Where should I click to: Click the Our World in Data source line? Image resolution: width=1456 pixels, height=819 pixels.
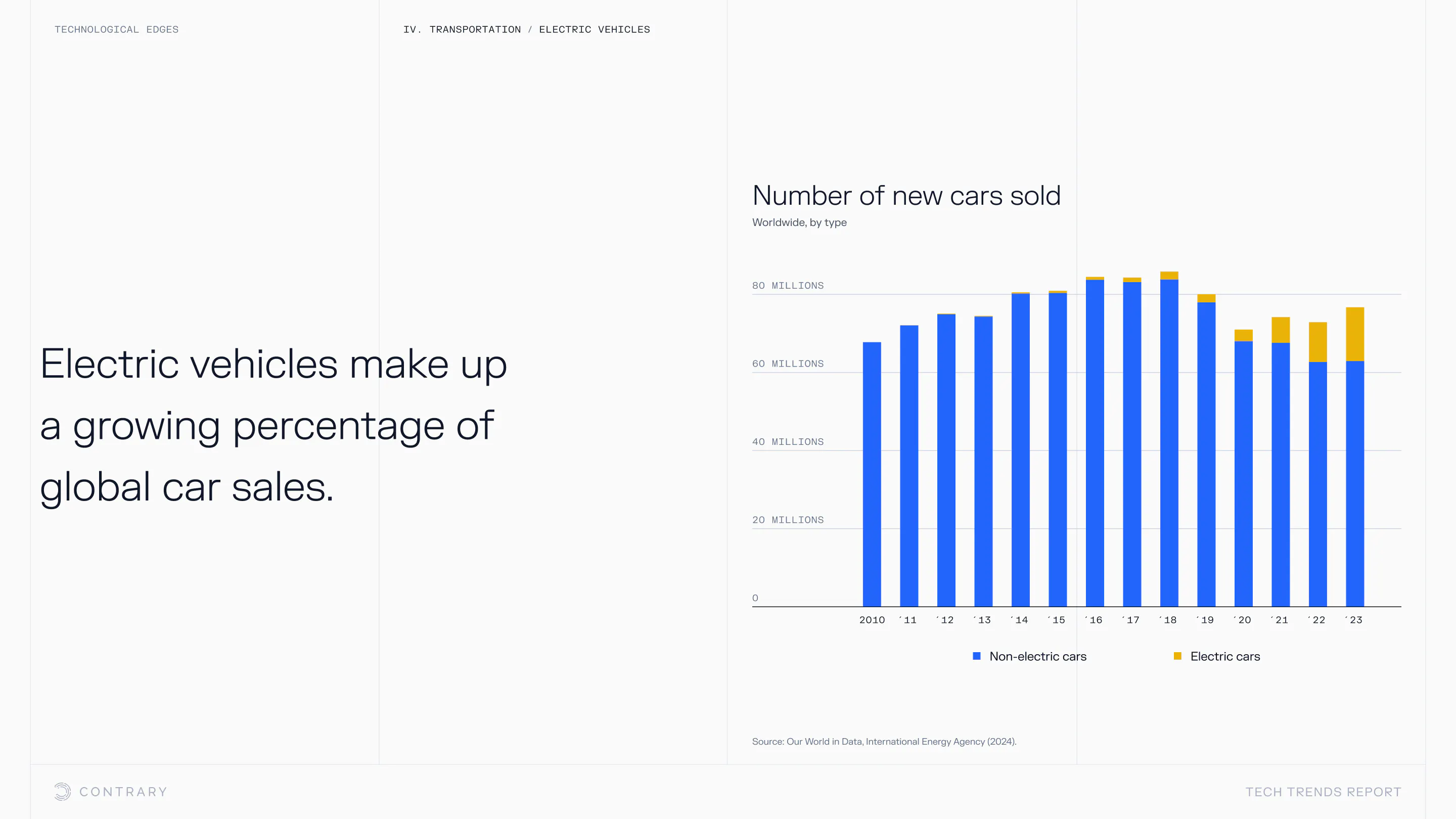pyautogui.click(x=884, y=741)
